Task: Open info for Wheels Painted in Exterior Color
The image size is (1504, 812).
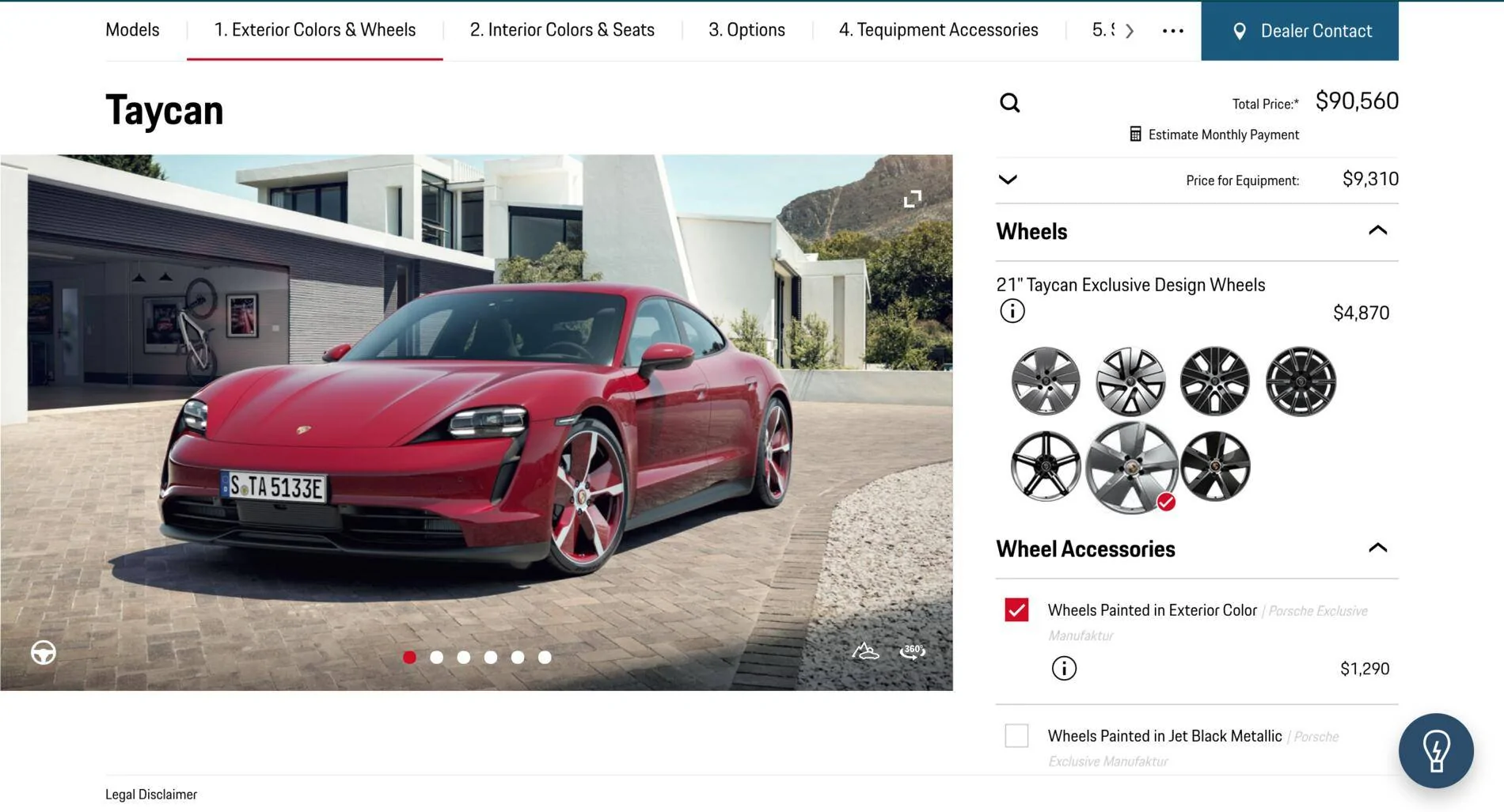Action: click(x=1064, y=669)
